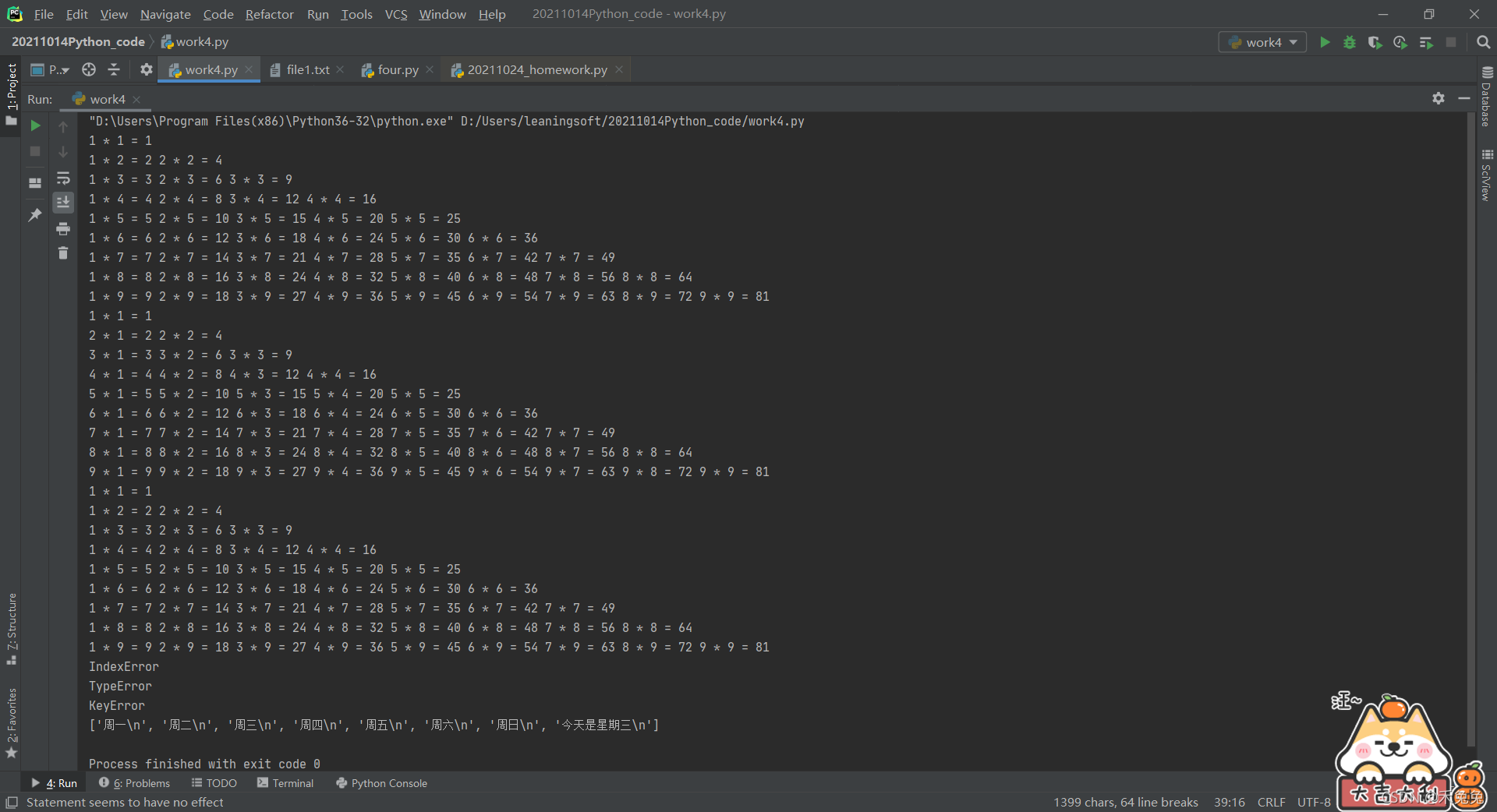Open Search Everywhere with the magnifier icon
1497x812 pixels.
(1483, 42)
